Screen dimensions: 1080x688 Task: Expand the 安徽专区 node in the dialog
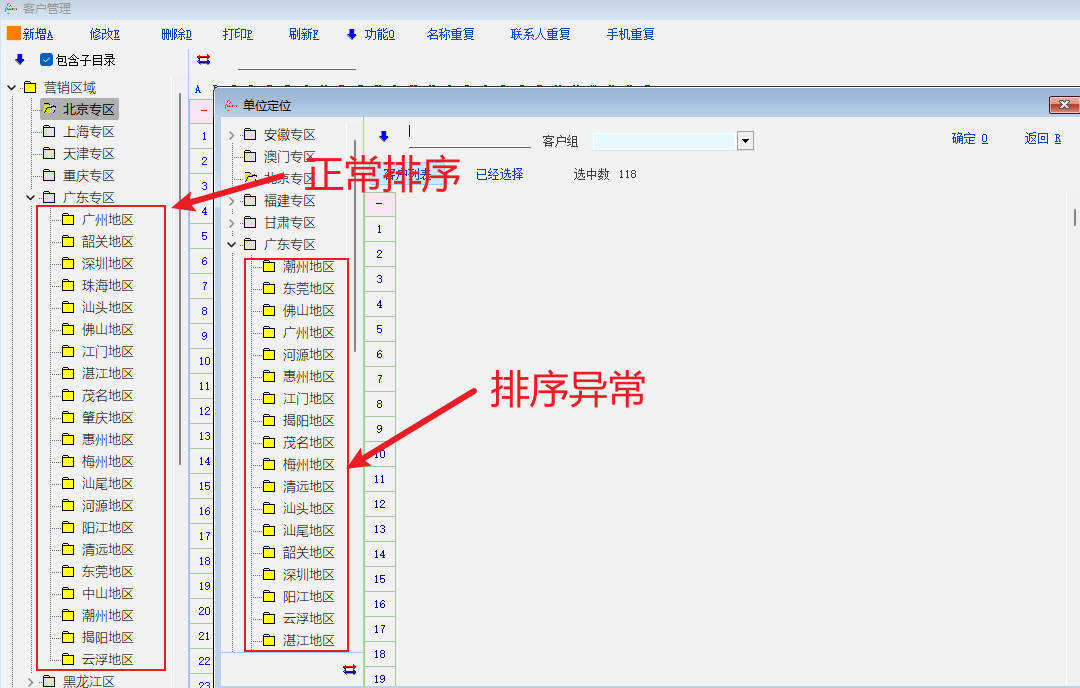tap(232, 135)
